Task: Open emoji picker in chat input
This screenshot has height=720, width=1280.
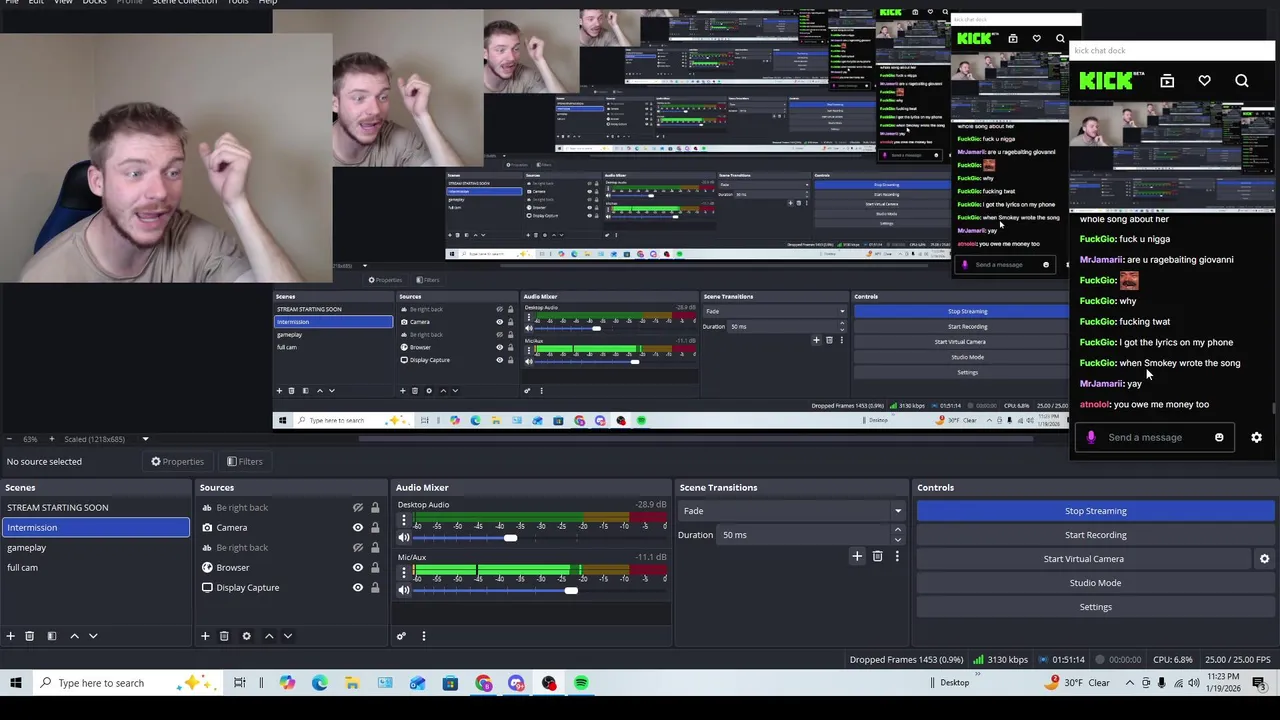Action: point(1219,437)
